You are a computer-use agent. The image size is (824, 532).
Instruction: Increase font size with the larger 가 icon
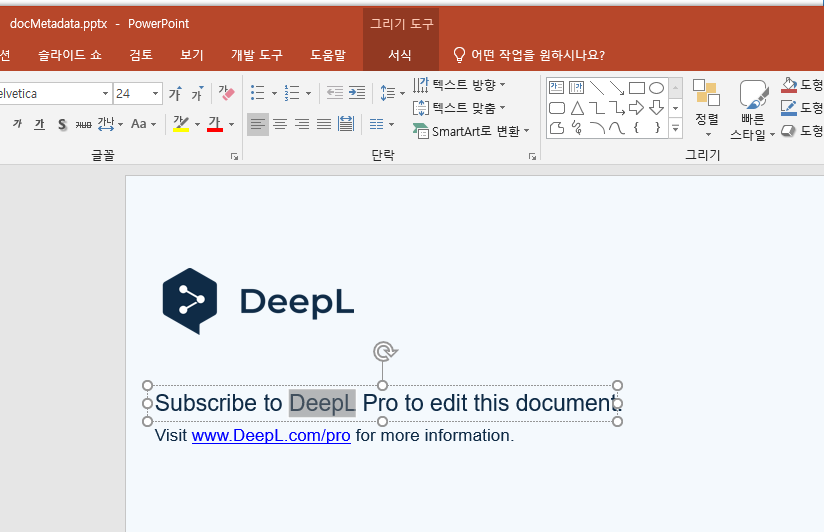point(176,94)
